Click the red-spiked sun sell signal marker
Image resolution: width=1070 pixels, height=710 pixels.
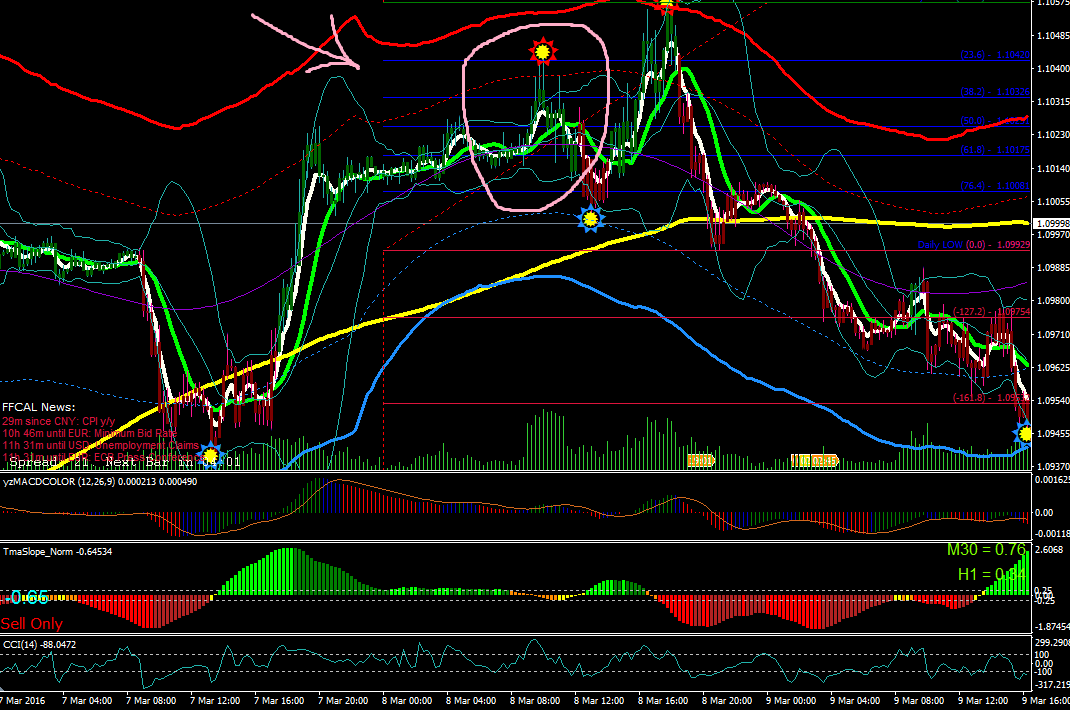(x=543, y=51)
